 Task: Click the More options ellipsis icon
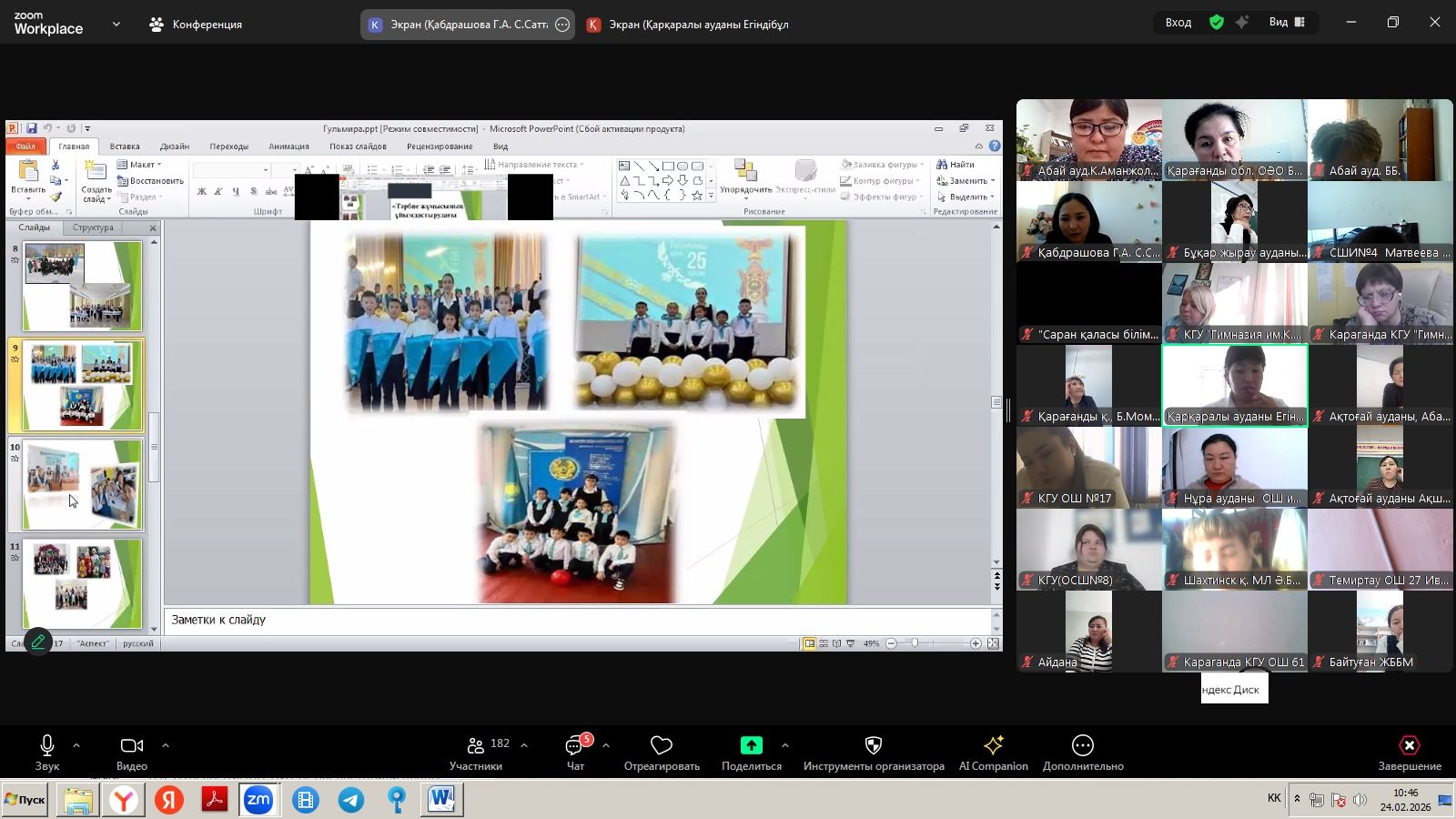pyautogui.click(x=1082, y=752)
